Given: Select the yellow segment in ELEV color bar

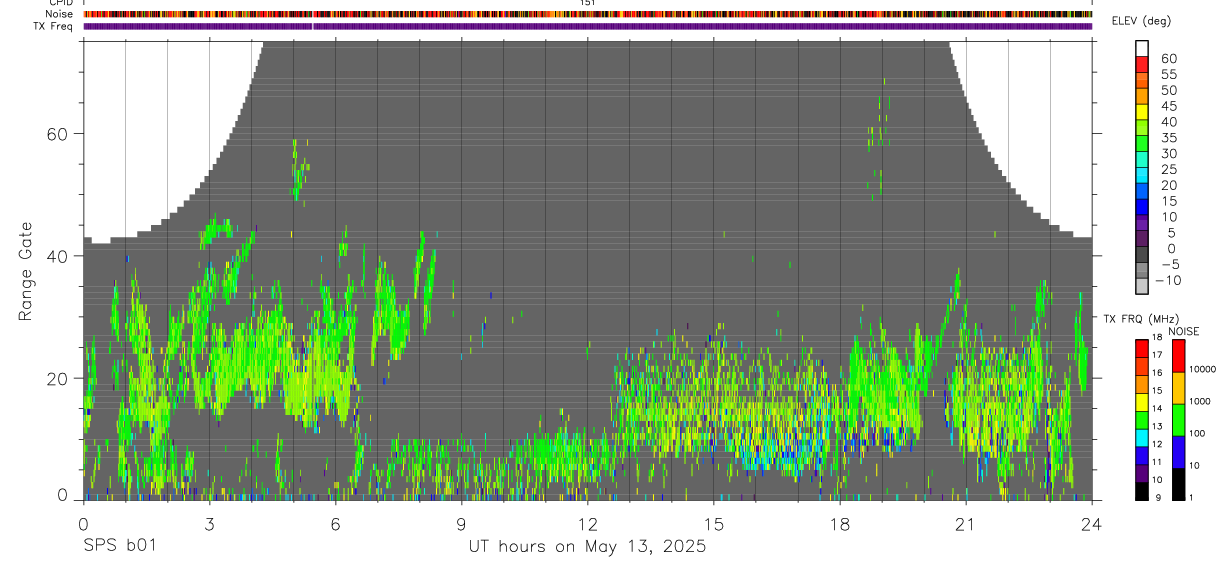Looking at the screenshot, I should (x=1142, y=112).
